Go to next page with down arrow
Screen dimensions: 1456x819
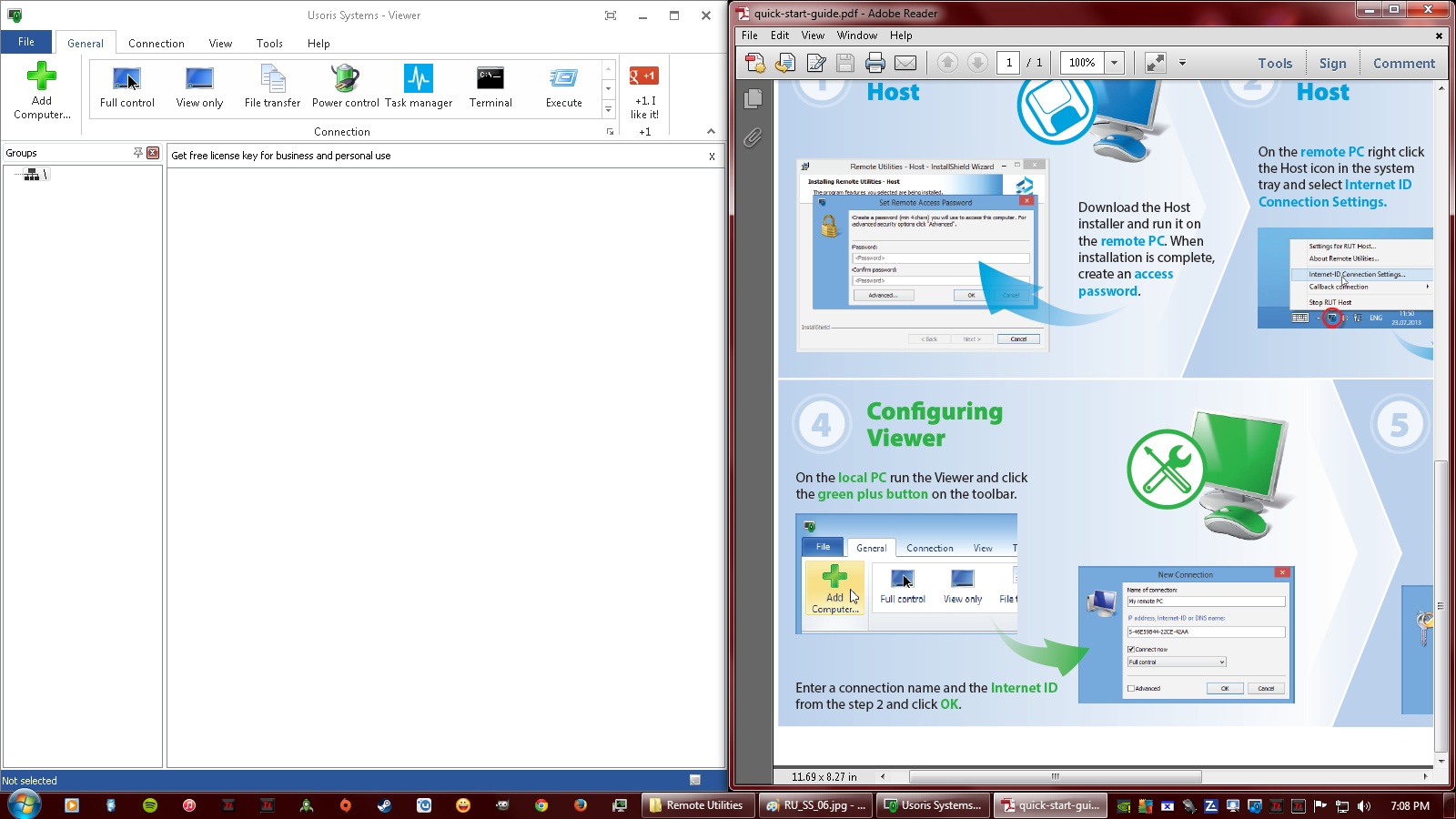click(977, 63)
